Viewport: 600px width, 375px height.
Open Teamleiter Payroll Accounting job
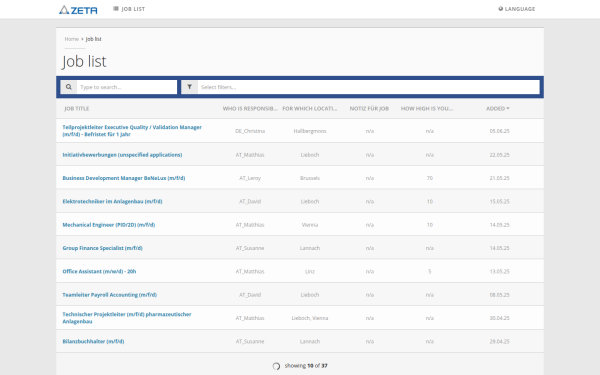click(x=110, y=295)
